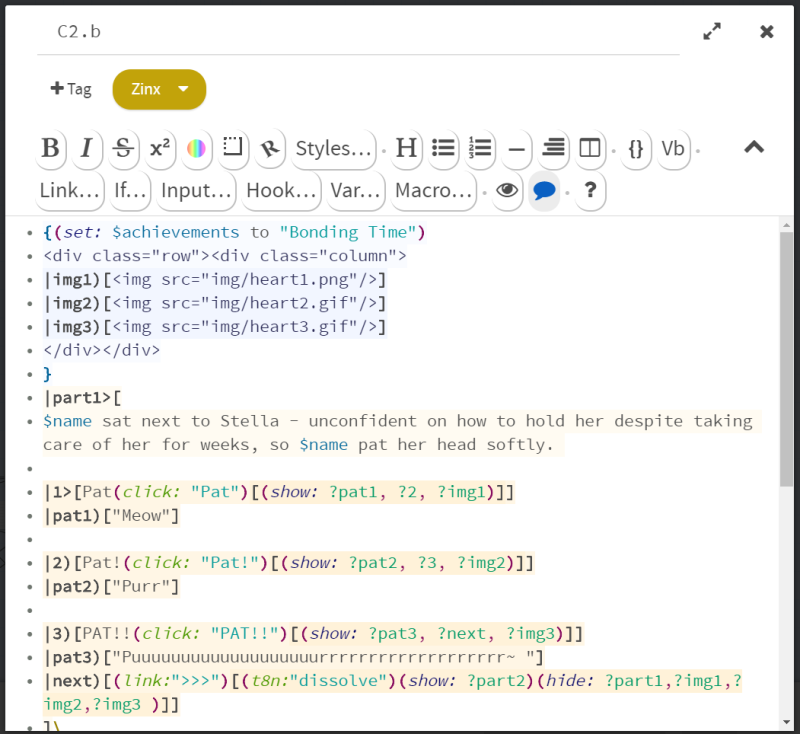Click the |pat1)["Meow"] line

(x=111, y=516)
